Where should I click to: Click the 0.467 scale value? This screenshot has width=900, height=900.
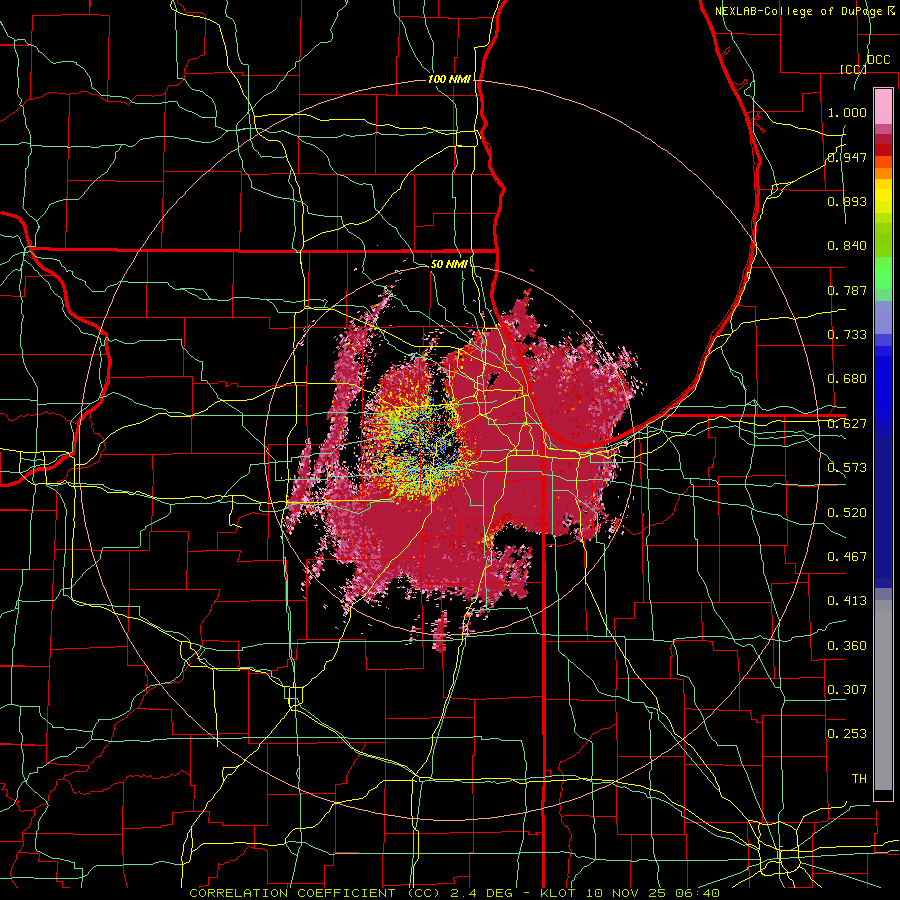(847, 557)
